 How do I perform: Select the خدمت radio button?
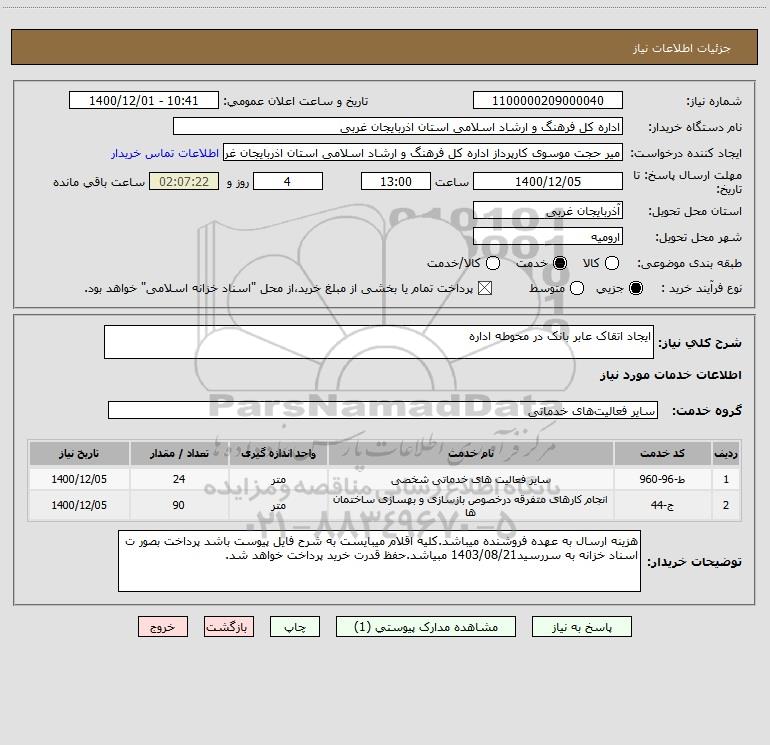tap(560, 263)
